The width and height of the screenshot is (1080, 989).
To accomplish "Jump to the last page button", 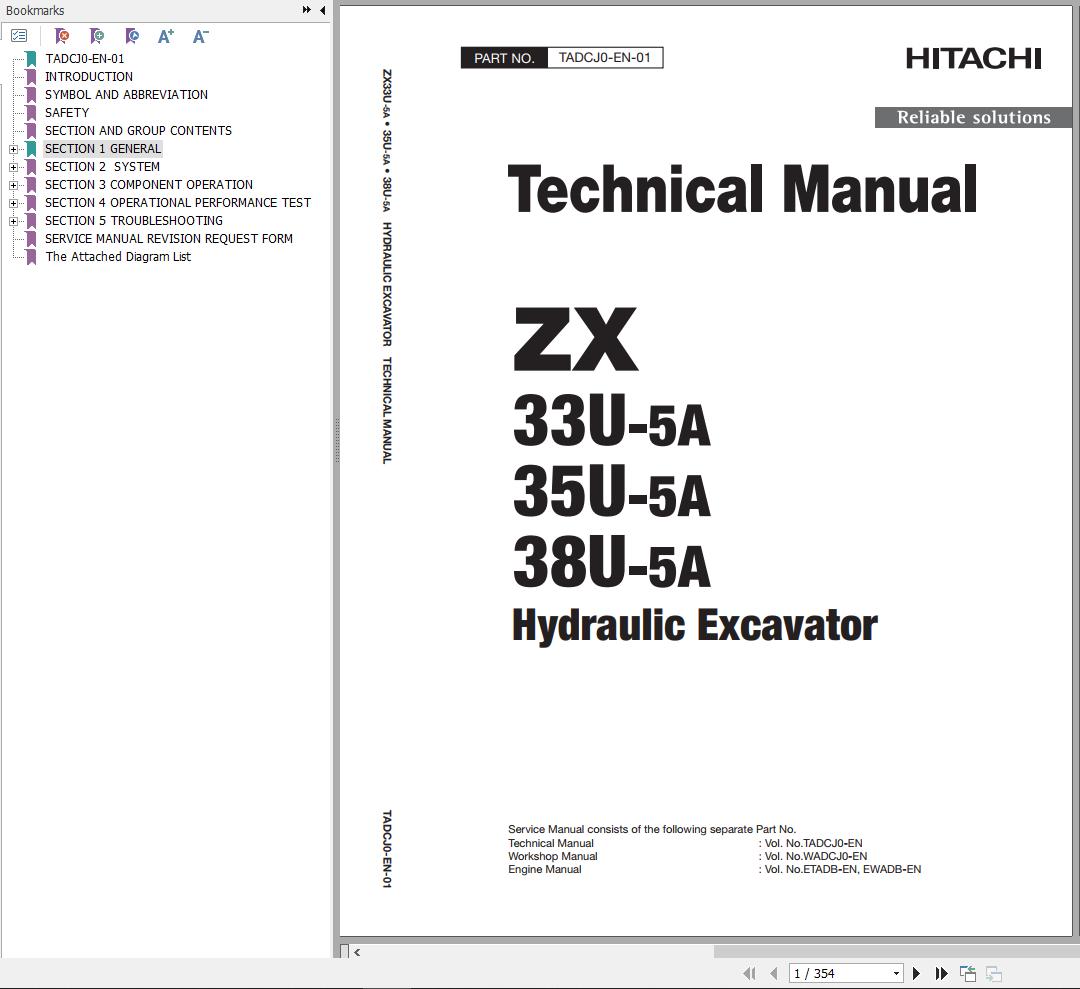I will [x=941, y=973].
